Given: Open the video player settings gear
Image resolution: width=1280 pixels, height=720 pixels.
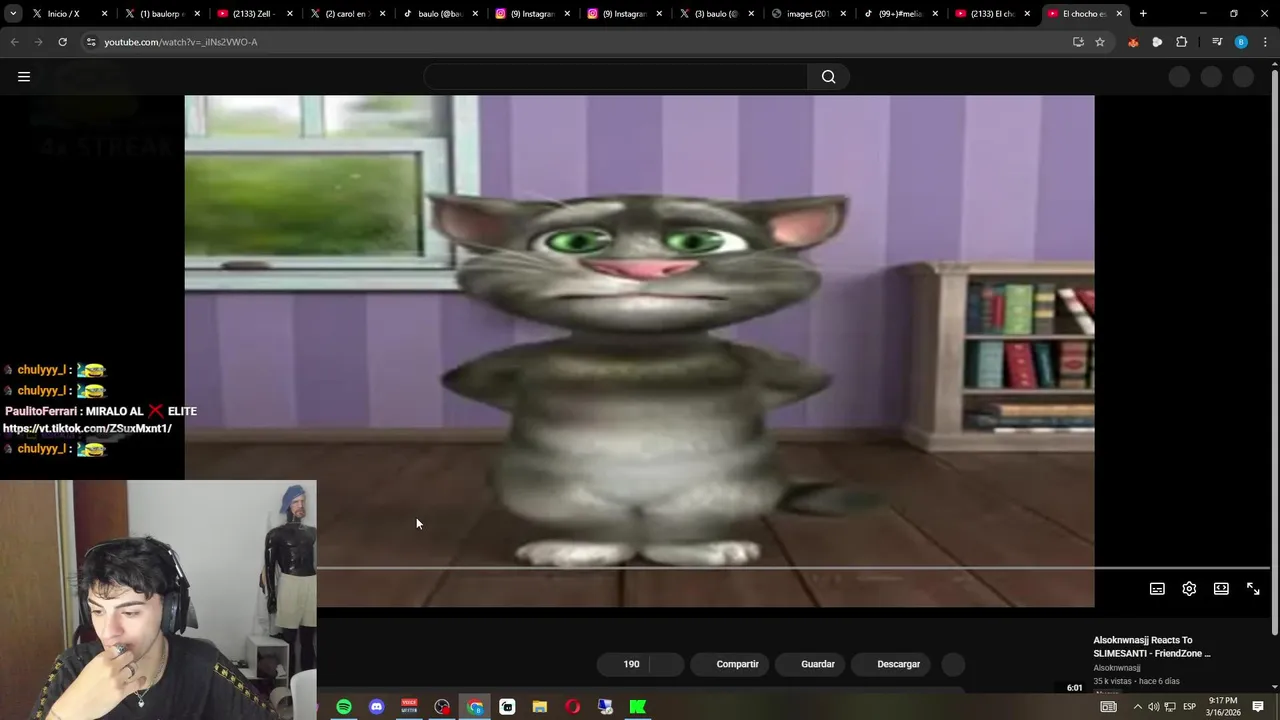Looking at the screenshot, I should [1189, 589].
